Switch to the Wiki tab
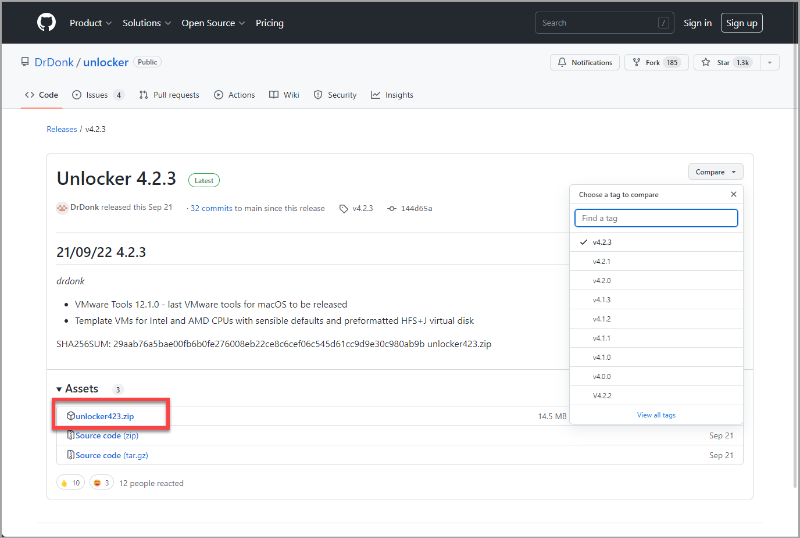 (284, 95)
